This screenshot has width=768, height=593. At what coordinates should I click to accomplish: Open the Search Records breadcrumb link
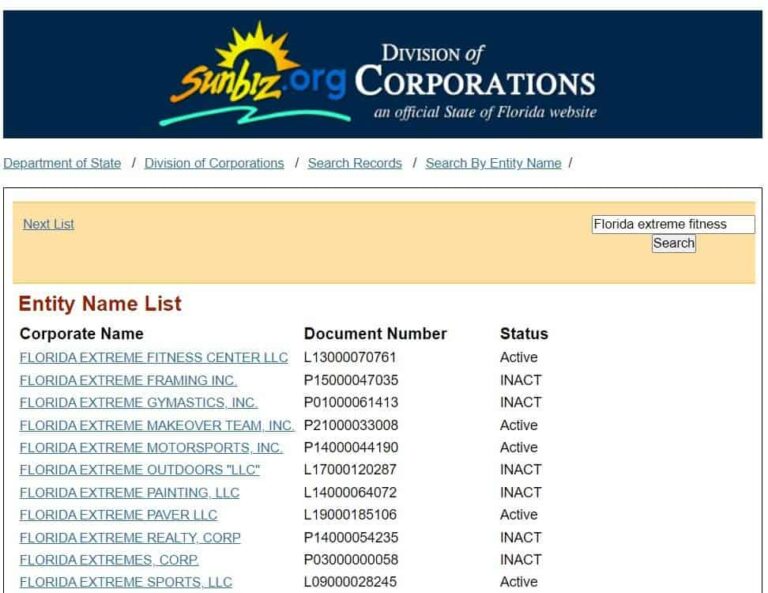pos(354,163)
